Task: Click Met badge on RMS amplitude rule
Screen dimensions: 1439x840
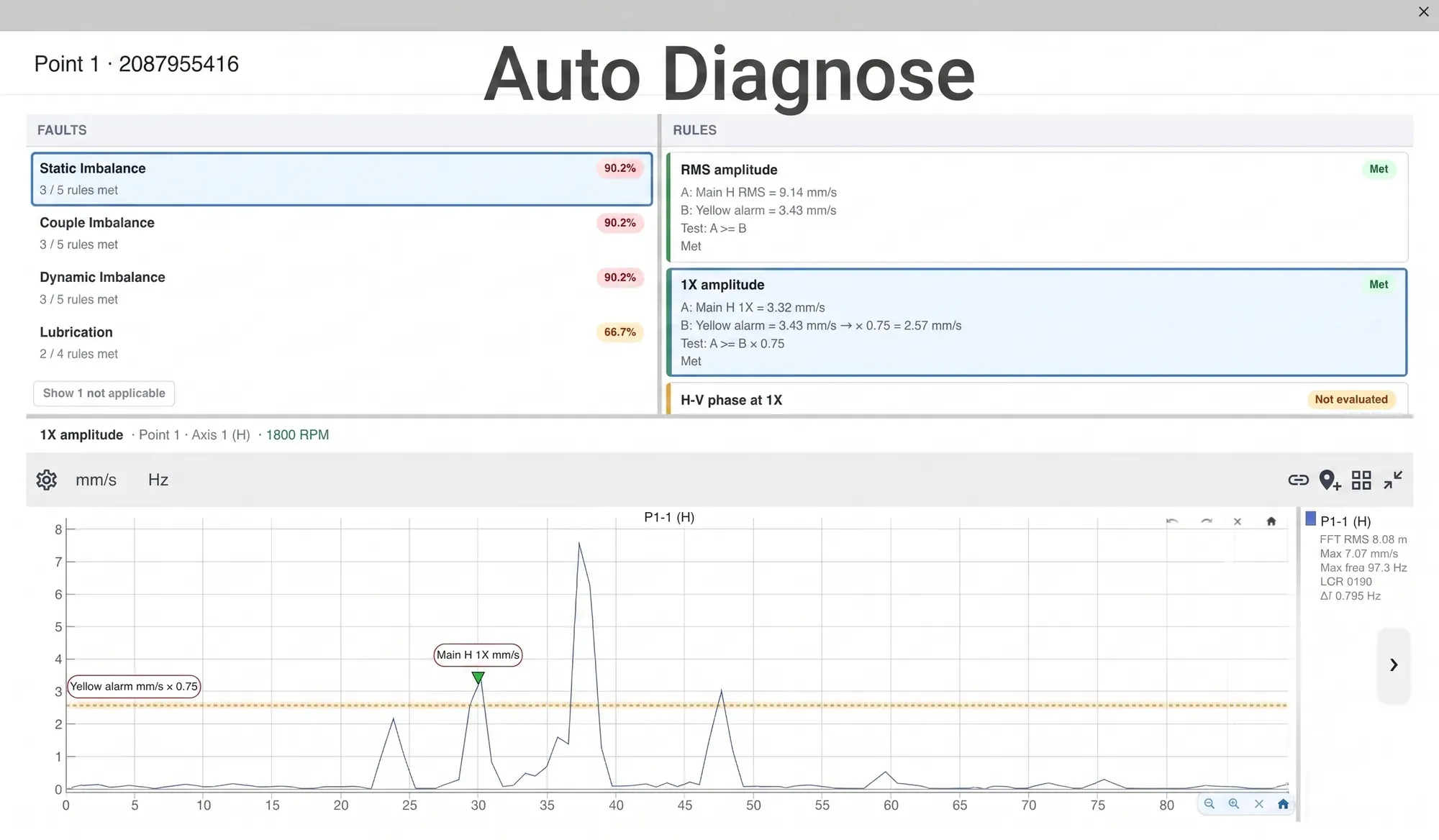Action: pyautogui.click(x=1379, y=169)
